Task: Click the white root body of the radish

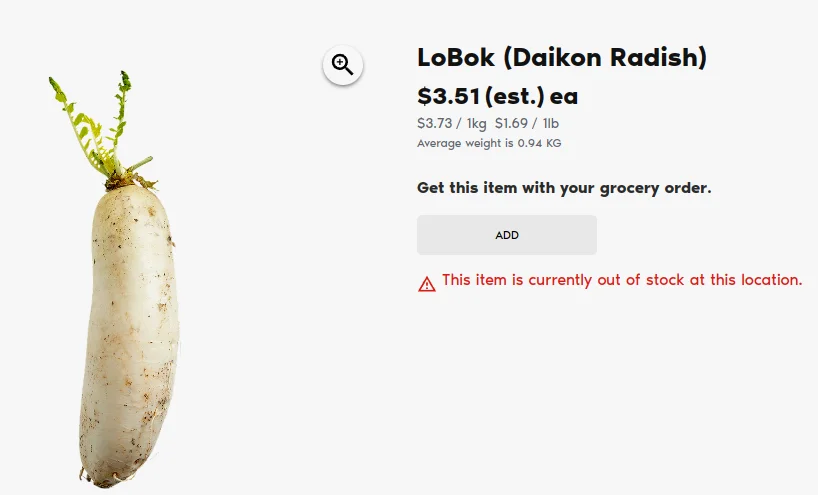Action: tap(130, 320)
